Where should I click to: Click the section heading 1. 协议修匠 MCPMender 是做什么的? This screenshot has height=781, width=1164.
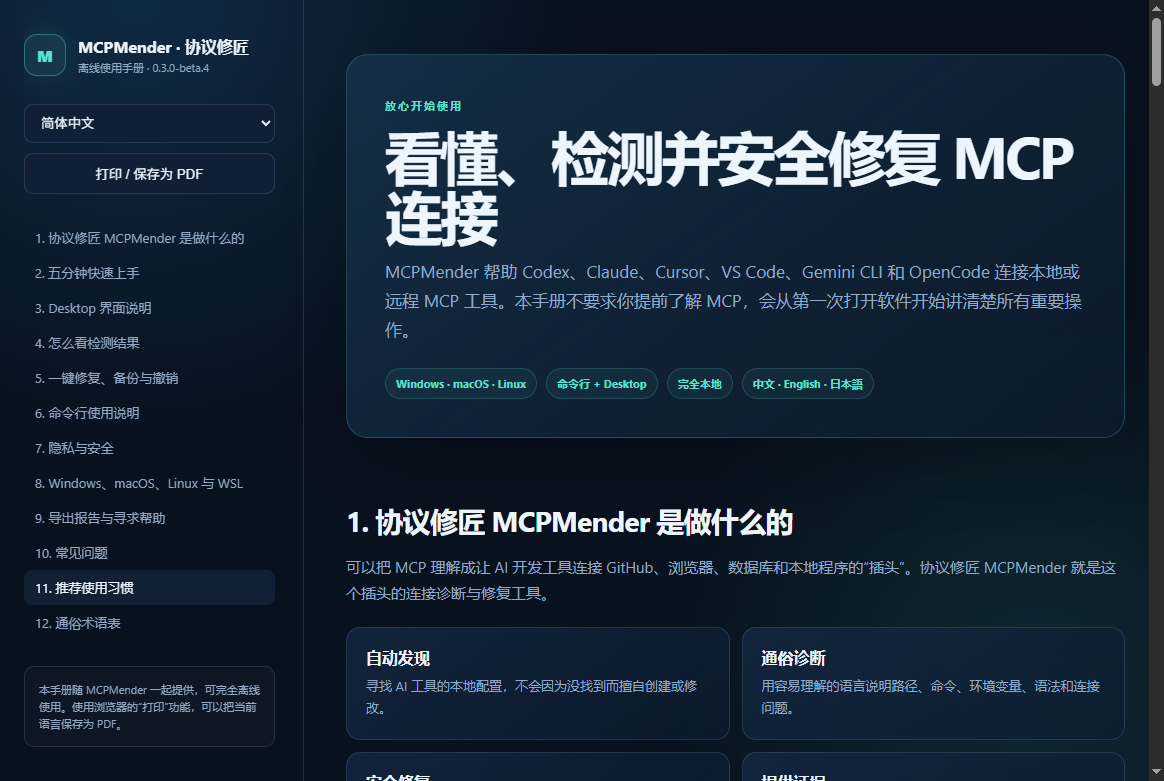(569, 523)
